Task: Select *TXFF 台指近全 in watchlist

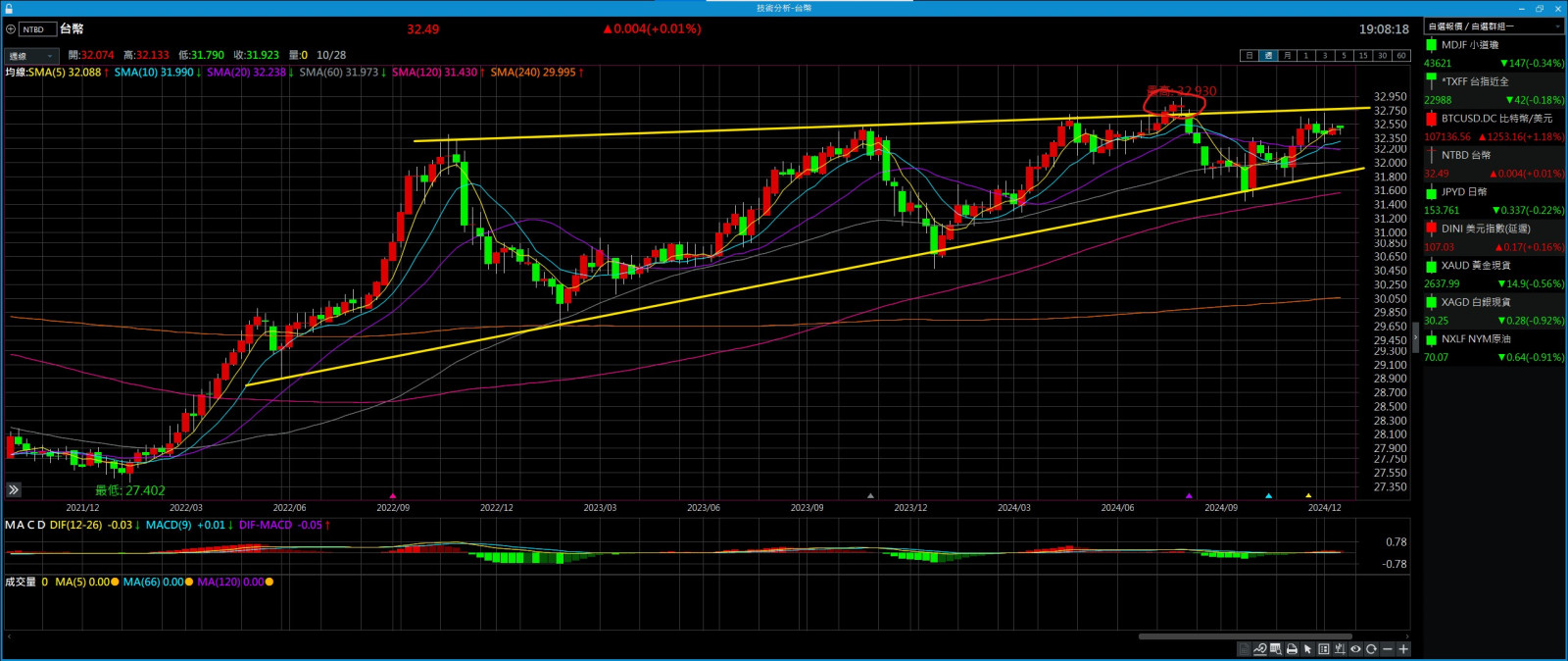Action: coord(1494,90)
